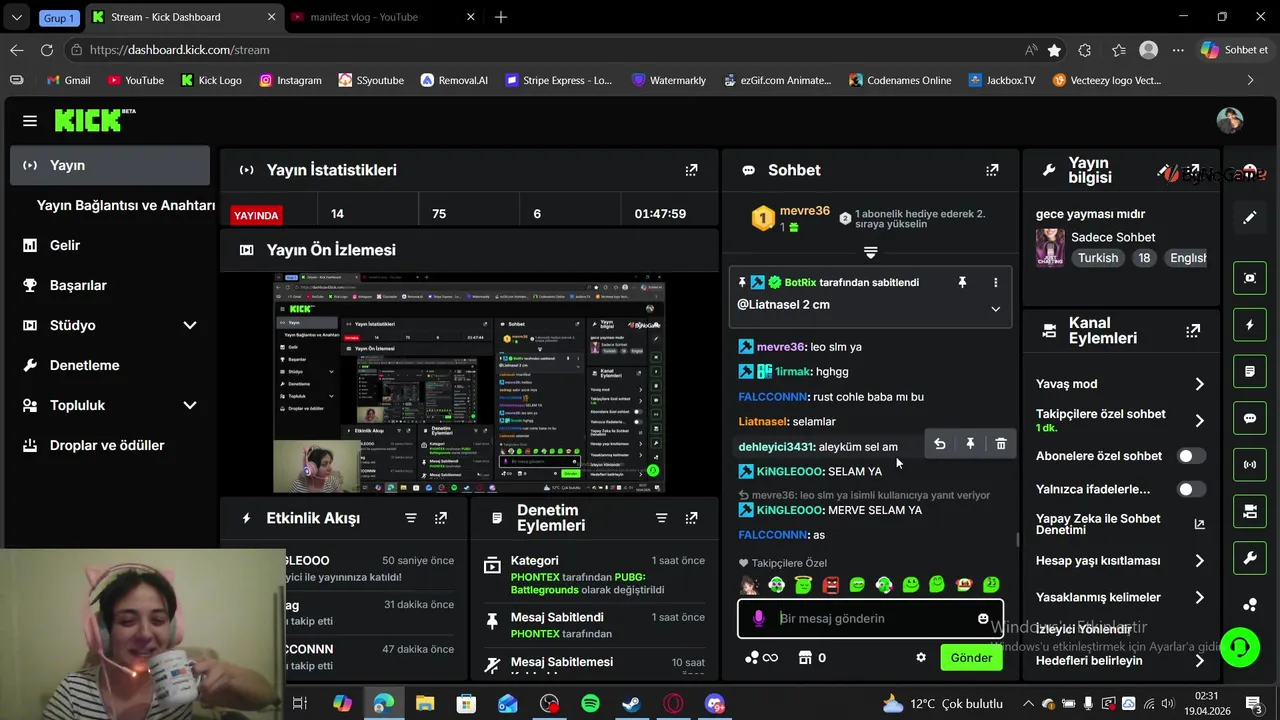Click the microphone icon in the message box

tap(759, 619)
